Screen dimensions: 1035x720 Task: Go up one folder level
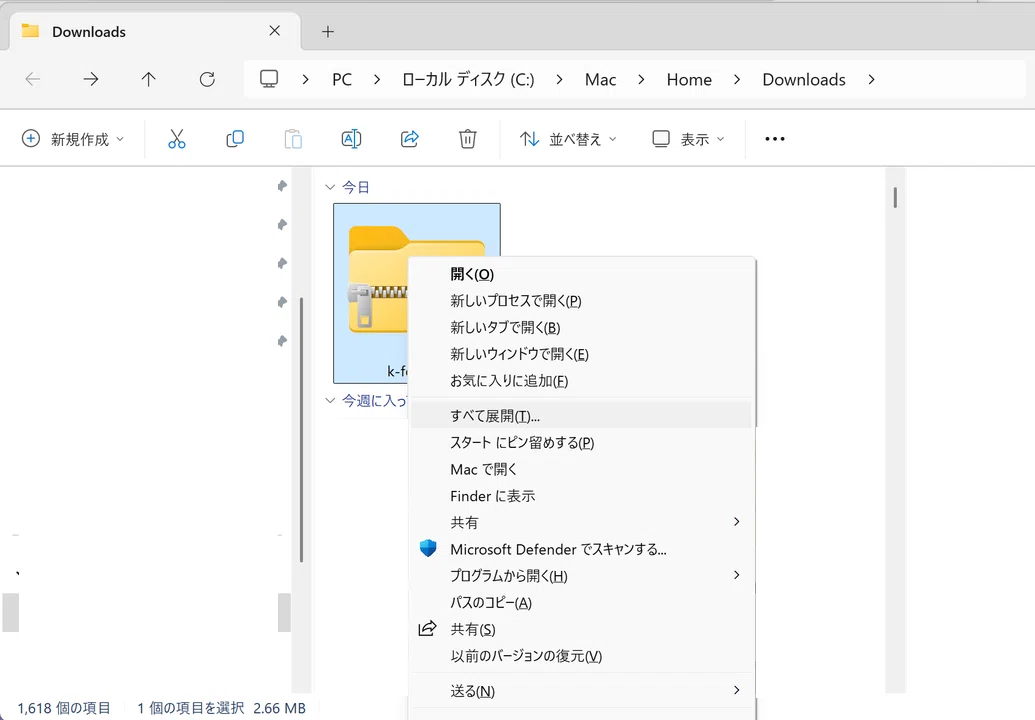tap(149, 80)
